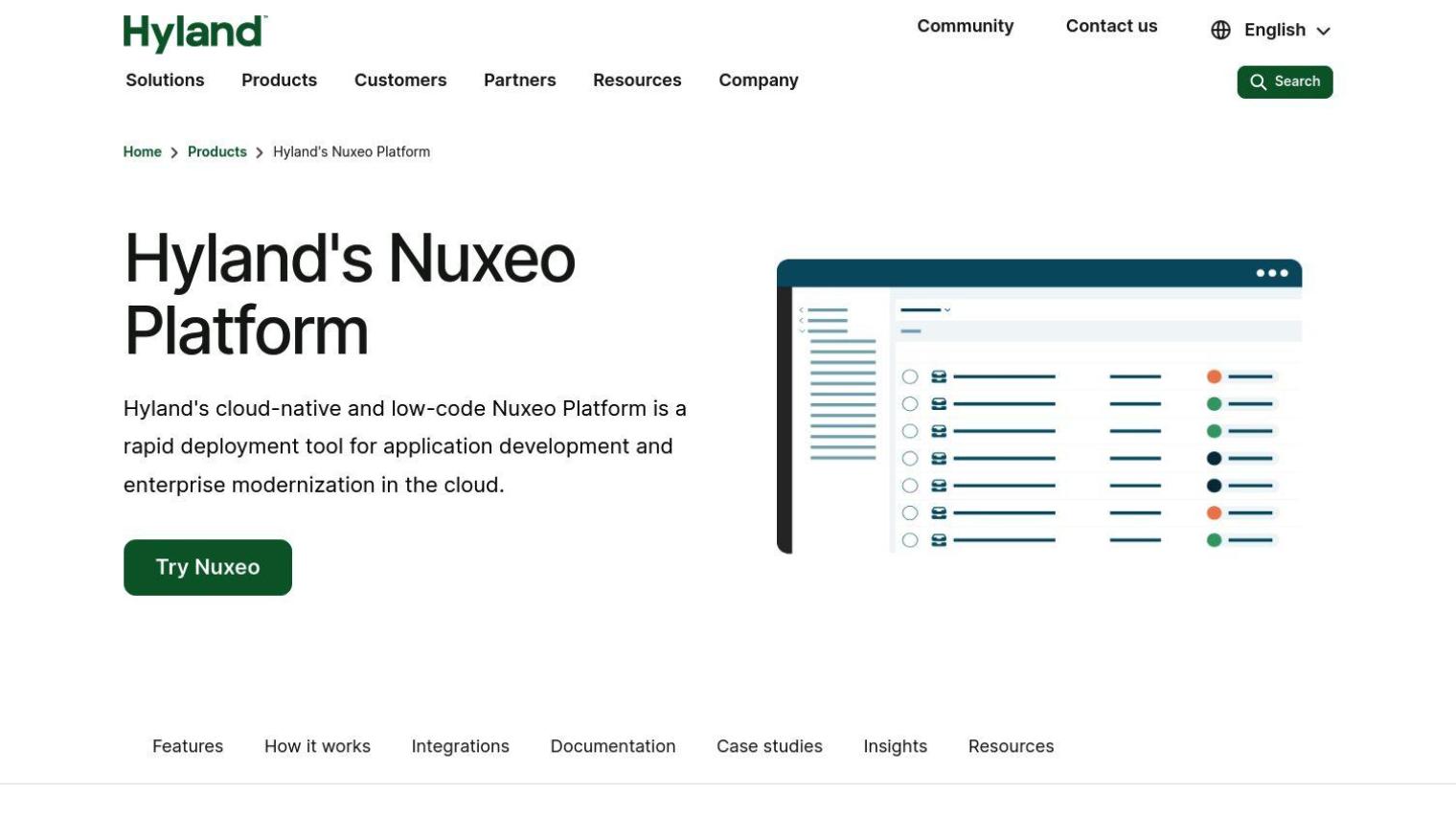Select the Insights tab
The height and width of the screenshot is (818, 1456).
click(x=895, y=746)
